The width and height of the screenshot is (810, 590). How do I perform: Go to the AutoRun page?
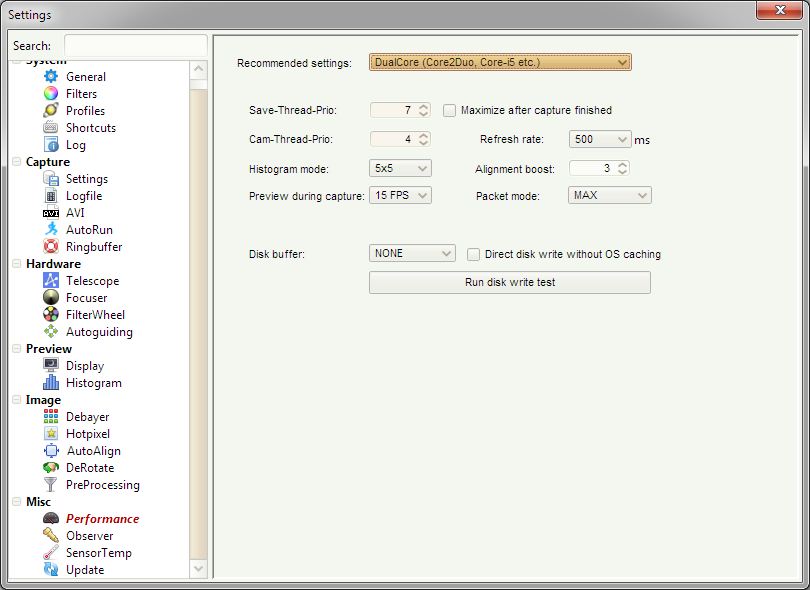tap(89, 229)
